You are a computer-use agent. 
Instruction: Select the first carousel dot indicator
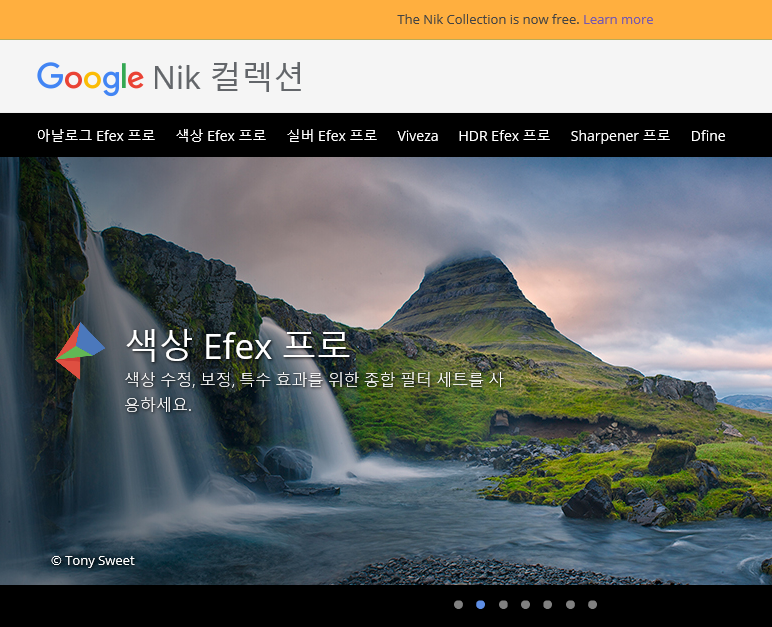[x=458, y=605]
